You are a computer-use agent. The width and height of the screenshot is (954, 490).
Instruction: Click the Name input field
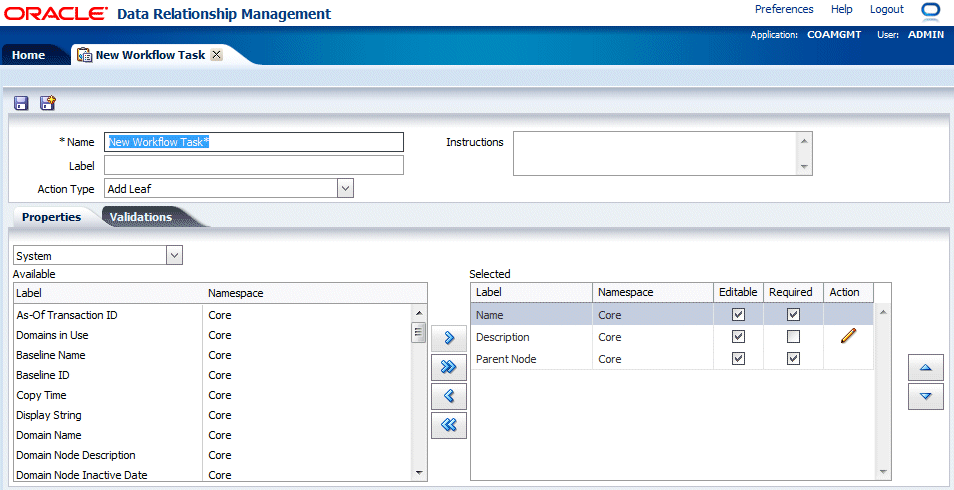pos(254,142)
